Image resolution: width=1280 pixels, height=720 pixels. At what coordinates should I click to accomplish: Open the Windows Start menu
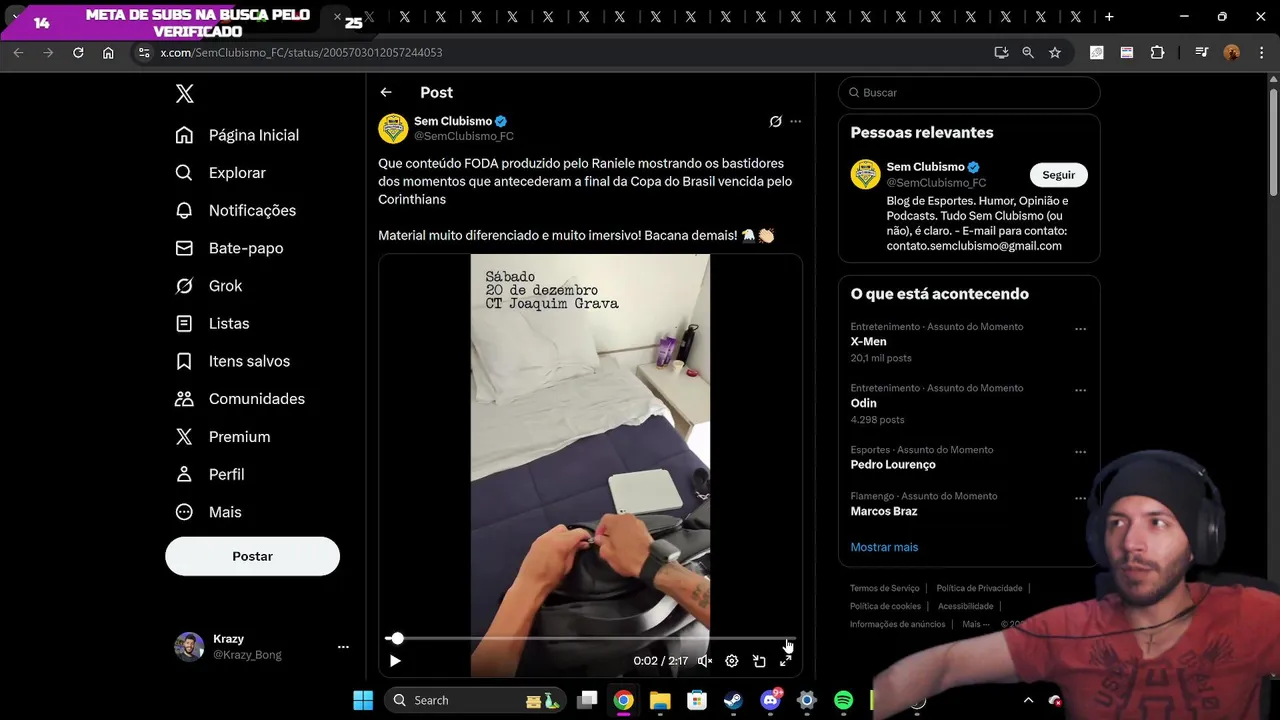pos(363,700)
